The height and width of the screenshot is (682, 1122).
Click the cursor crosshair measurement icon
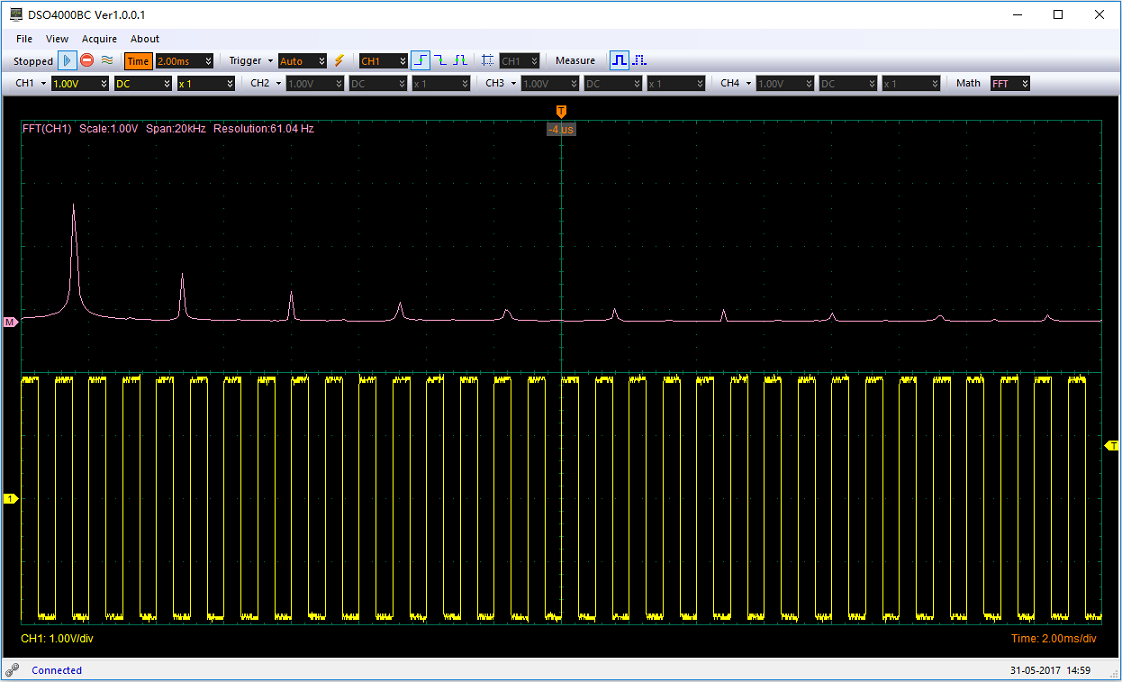tap(487, 61)
